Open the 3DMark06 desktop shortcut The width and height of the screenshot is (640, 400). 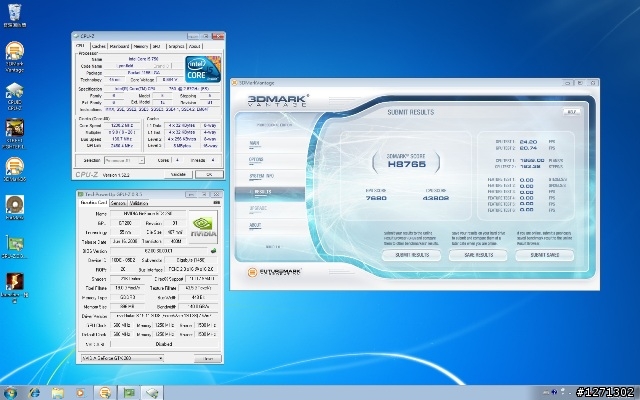point(14,167)
